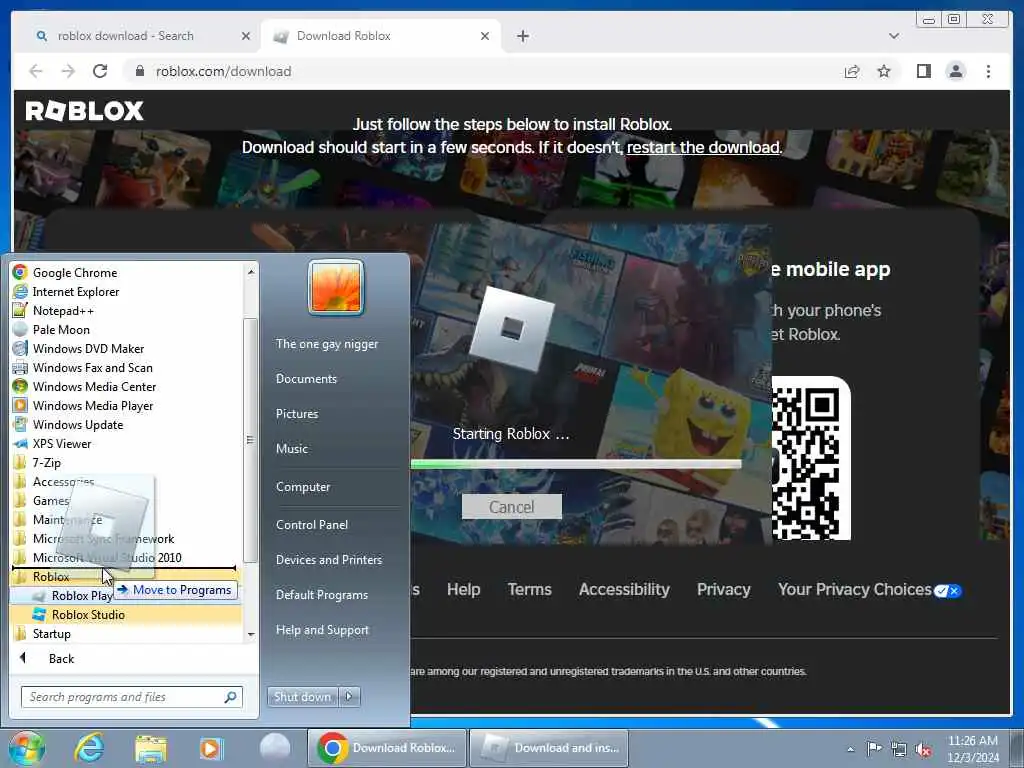1024x768 pixels.
Task: Click the Start menu programs scrollbar
Action: pos(250,439)
